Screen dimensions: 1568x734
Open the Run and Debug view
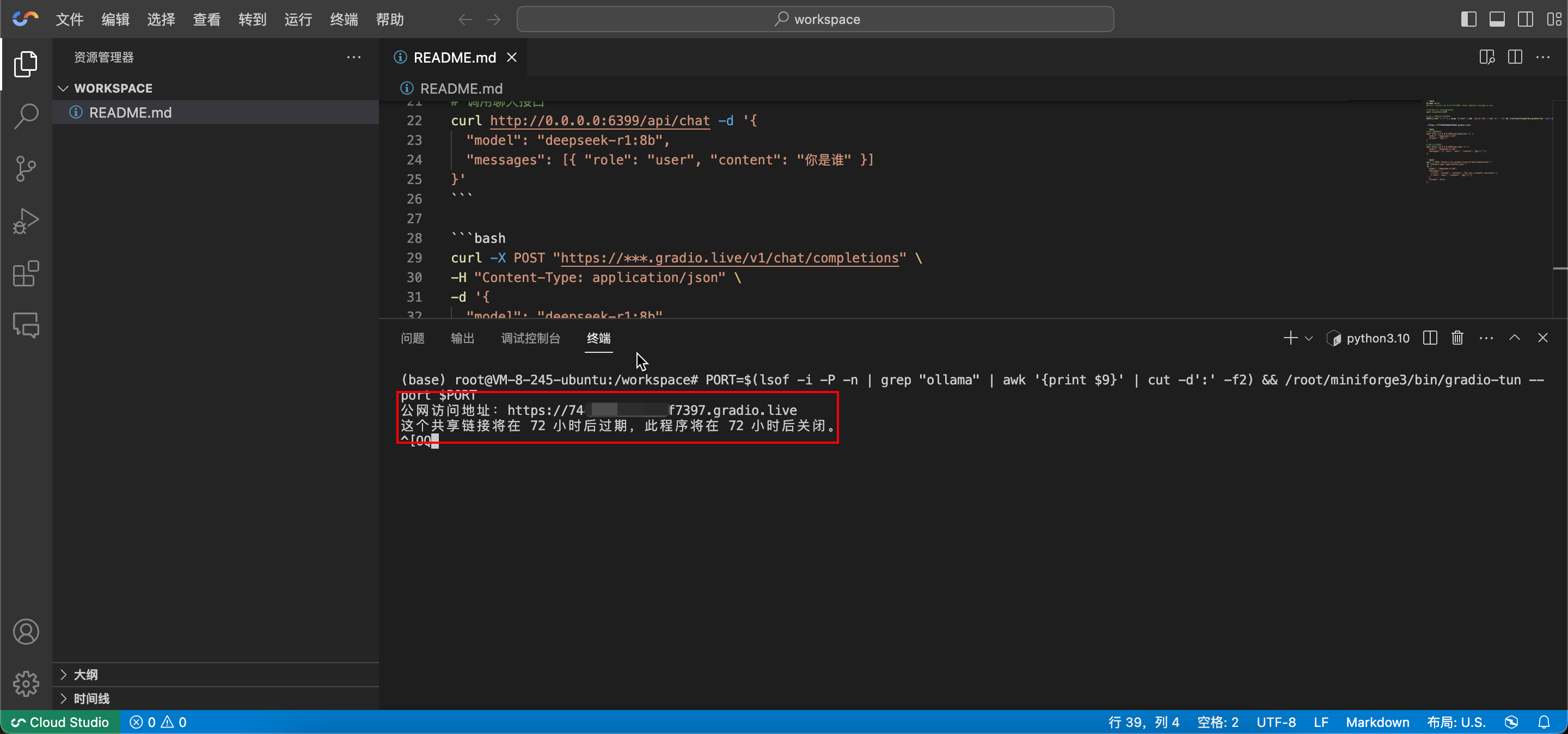[x=26, y=221]
